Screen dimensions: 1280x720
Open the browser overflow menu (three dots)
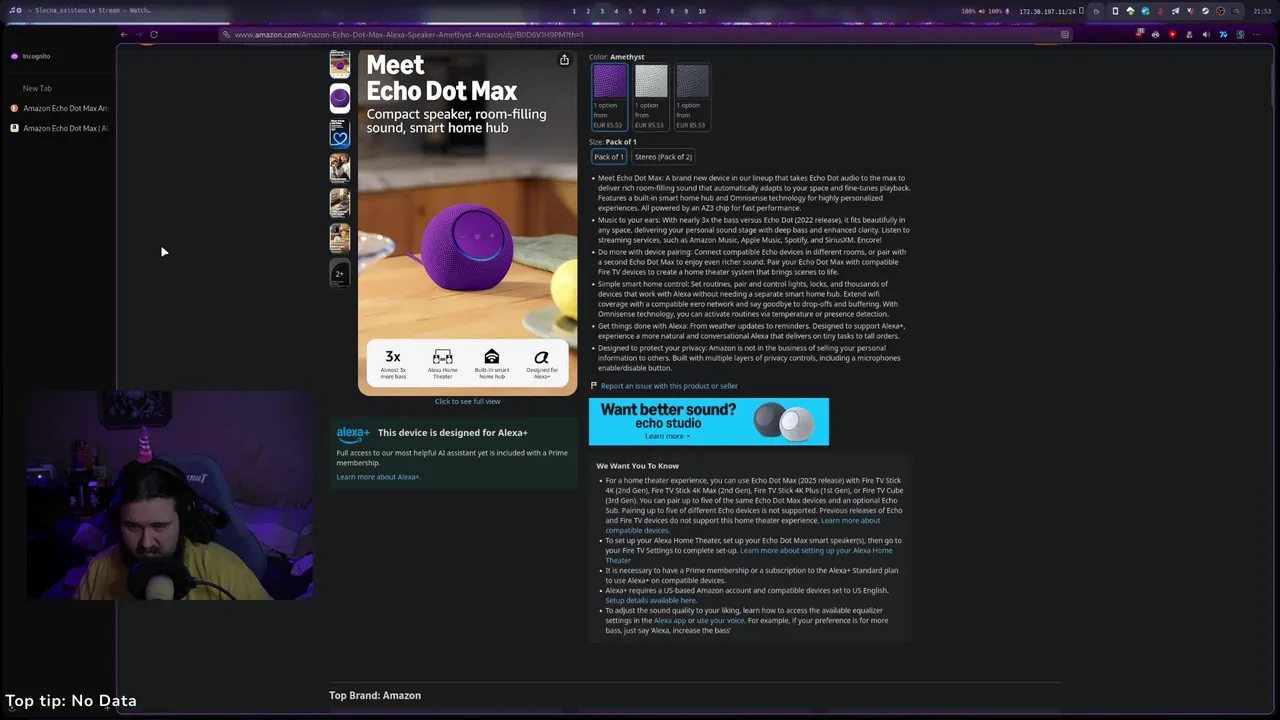pyautogui.click(x=1256, y=35)
